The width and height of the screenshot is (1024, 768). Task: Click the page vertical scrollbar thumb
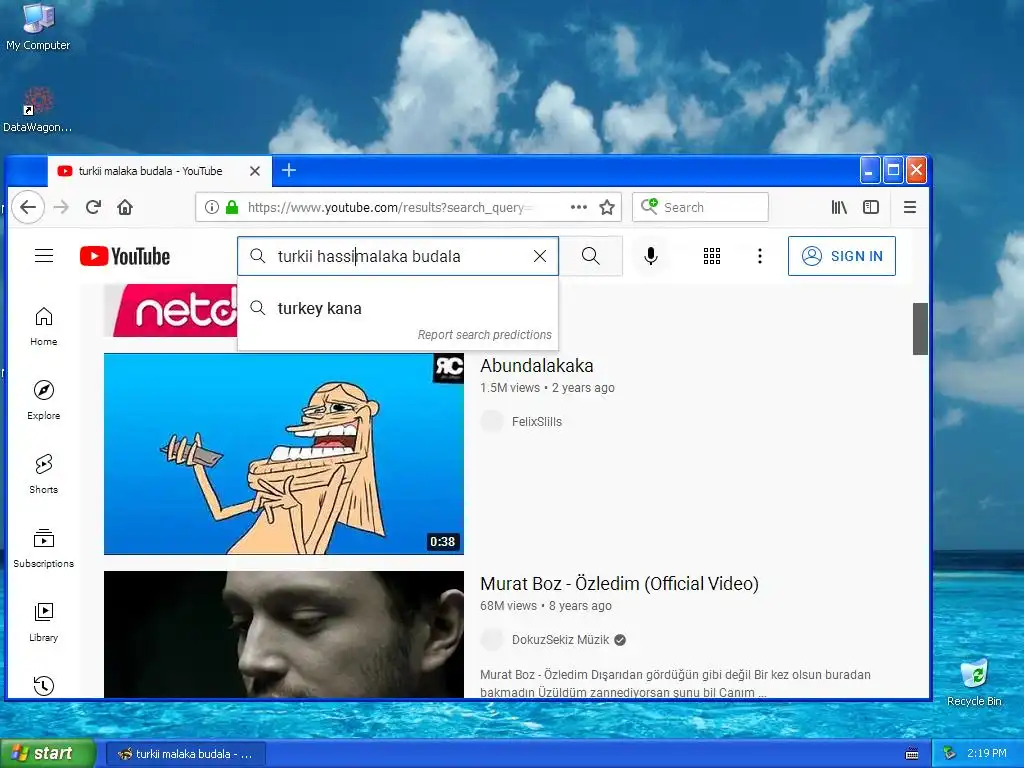click(x=920, y=328)
